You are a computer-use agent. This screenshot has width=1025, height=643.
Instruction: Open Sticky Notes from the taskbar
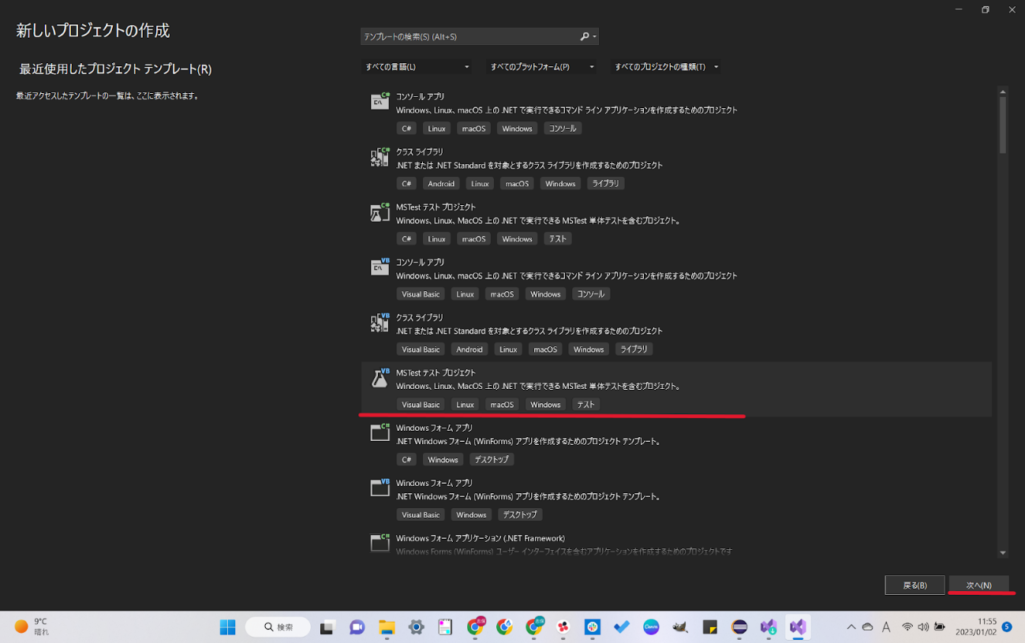coord(710,627)
